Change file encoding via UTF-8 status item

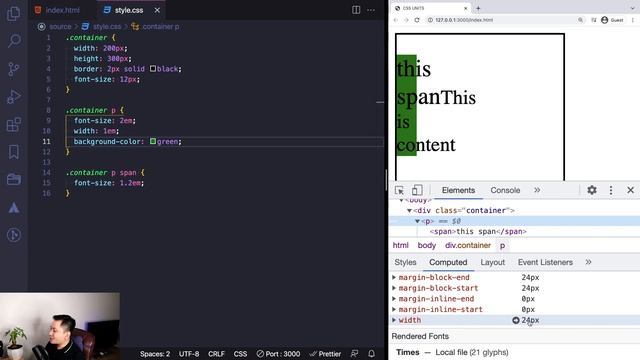point(189,354)
